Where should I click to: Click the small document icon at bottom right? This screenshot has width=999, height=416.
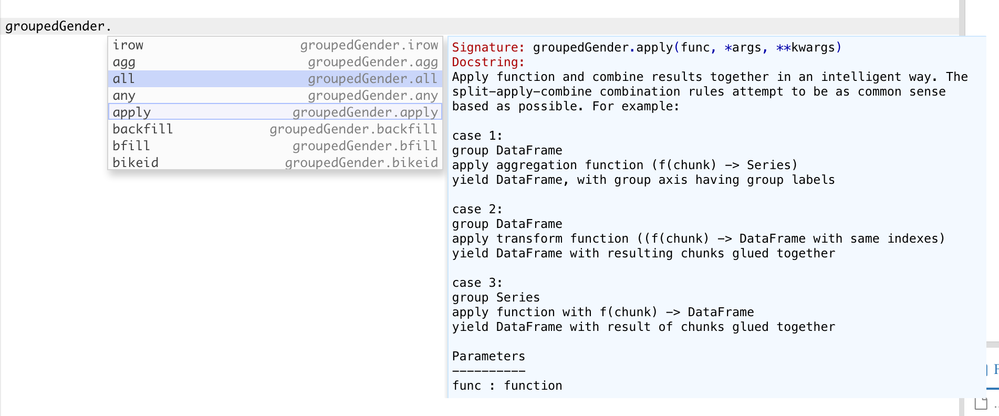[x=982, y=404]
